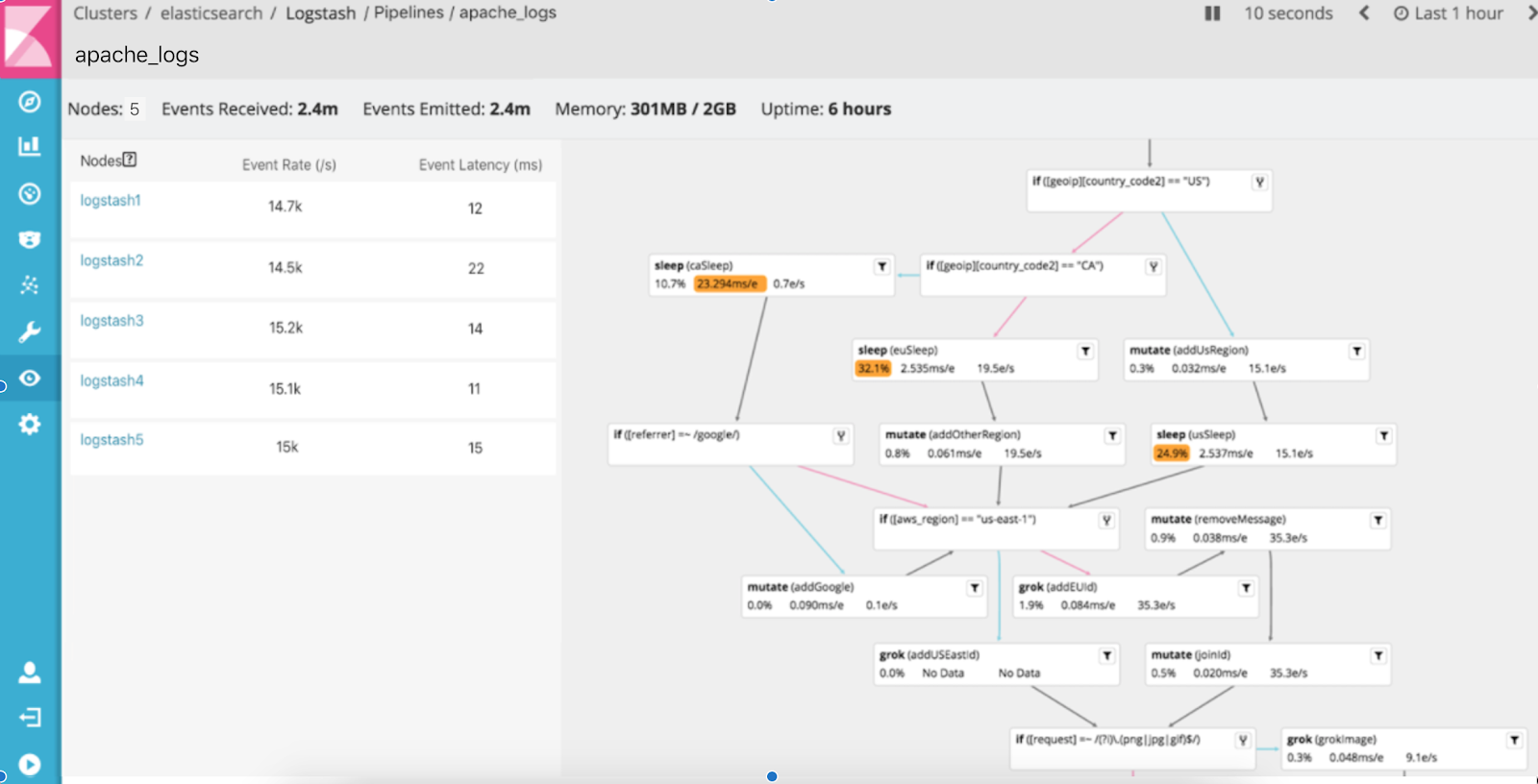The height and width of the screenshot is (784, 1538).
Task: Open logstash2 node link
Action: tap(112, 260)
